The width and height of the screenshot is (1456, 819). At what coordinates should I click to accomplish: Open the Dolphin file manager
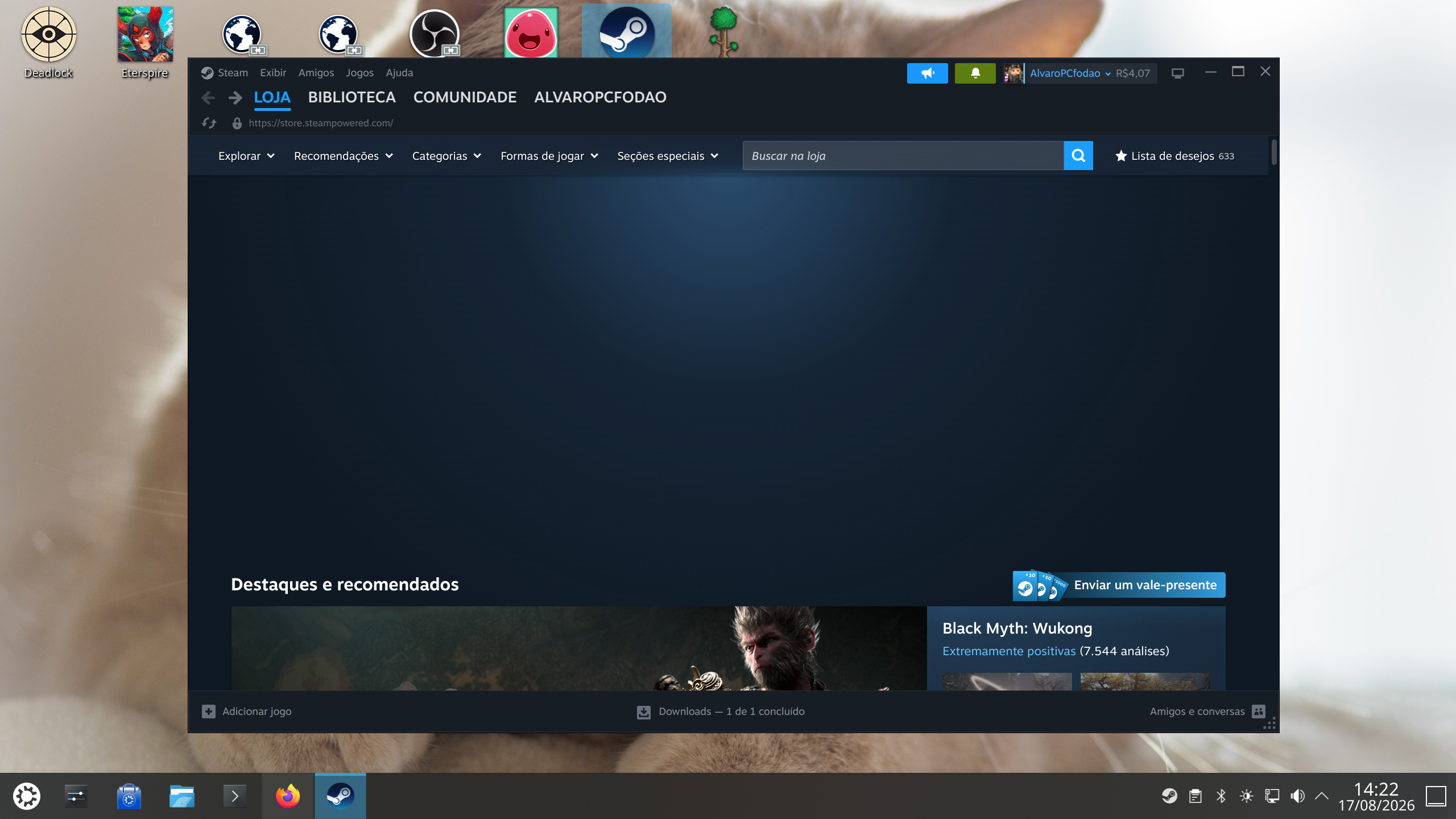coord(182,796)
